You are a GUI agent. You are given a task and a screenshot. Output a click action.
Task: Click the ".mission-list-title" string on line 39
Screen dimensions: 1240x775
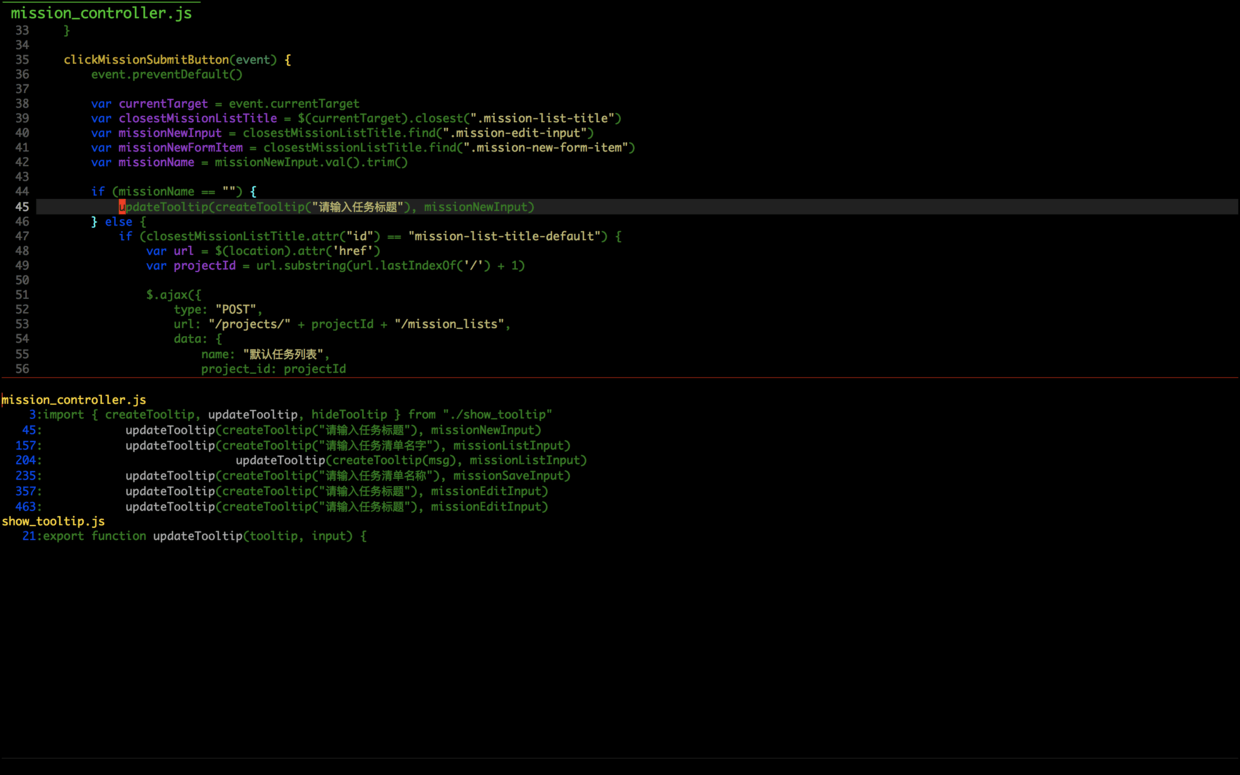545,118
